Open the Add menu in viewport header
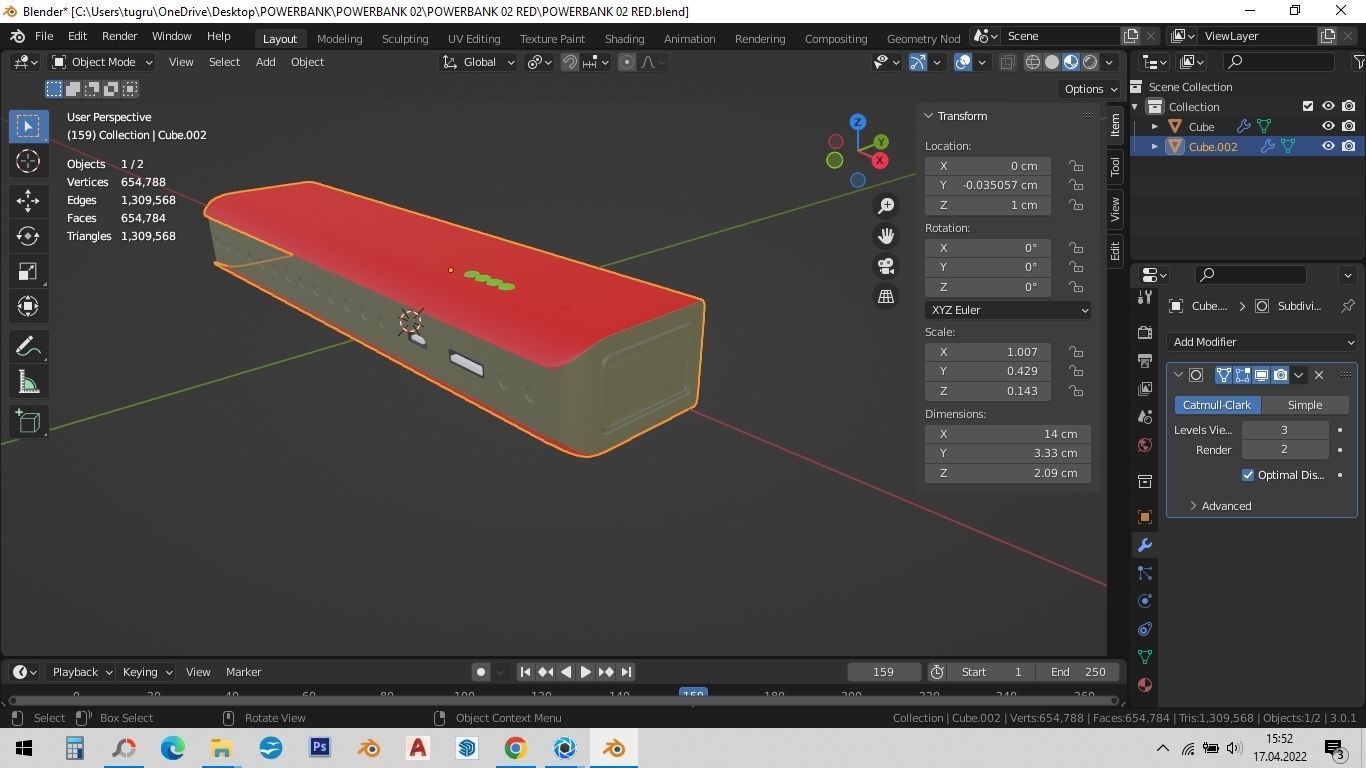This screenshot has height=768, width=1366. [265, 62]
